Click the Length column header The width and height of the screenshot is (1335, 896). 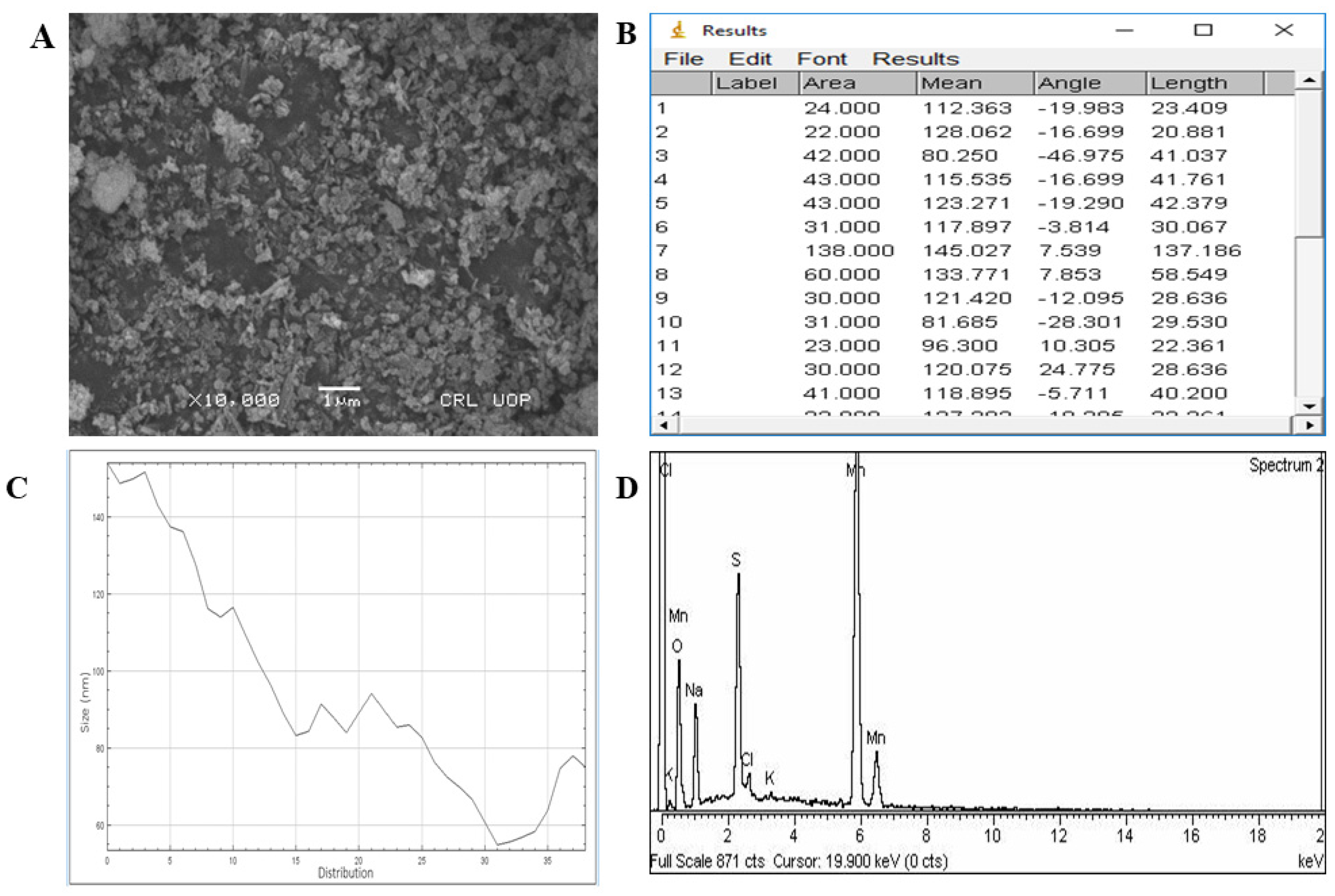coord(1205,83)
